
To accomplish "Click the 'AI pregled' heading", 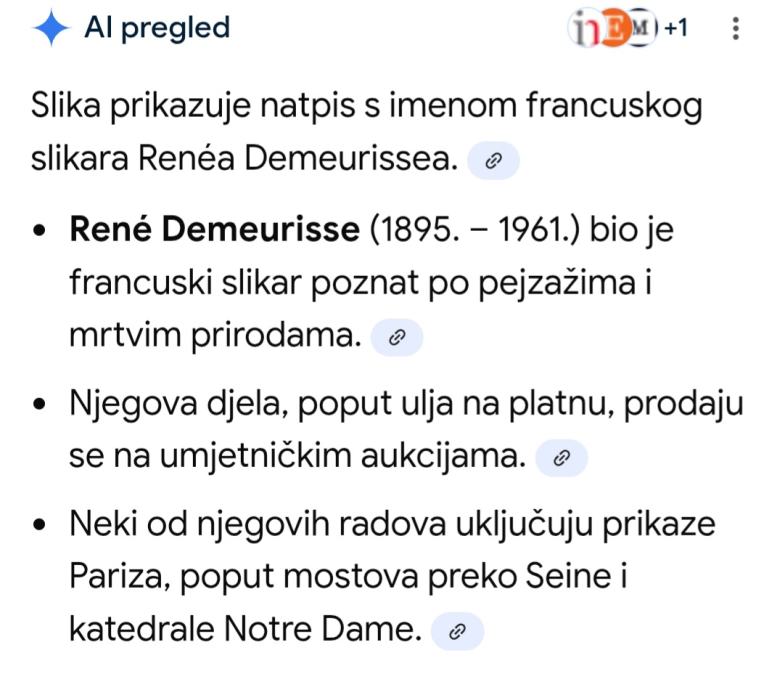I will click(x=157, y=29).
